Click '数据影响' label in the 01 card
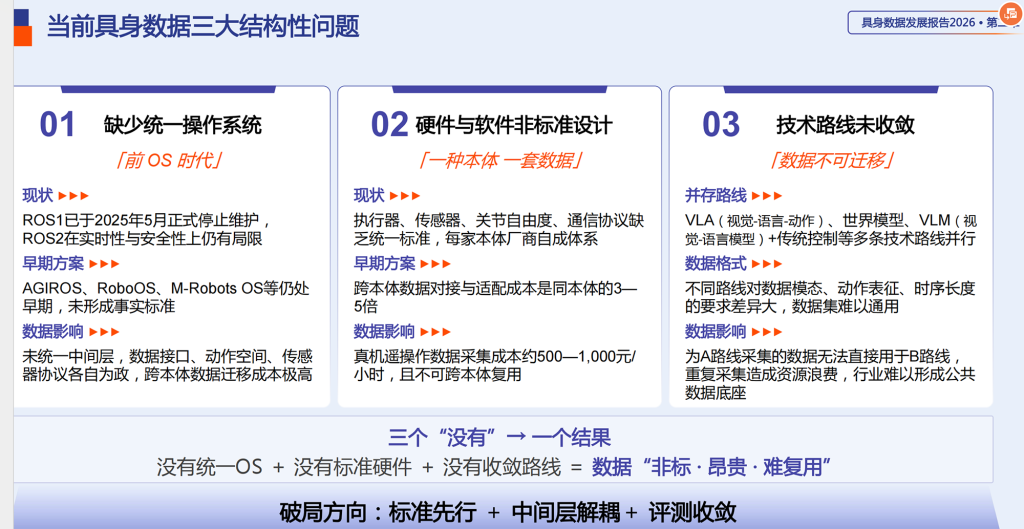Viewport: 1024px width, 529px height. (x=53, y=332)
